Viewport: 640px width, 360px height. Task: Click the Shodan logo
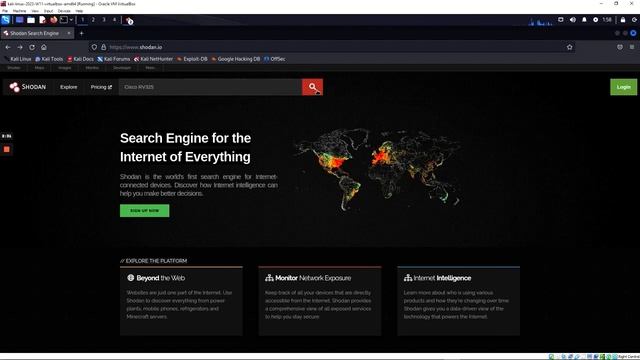click(28, 87)
